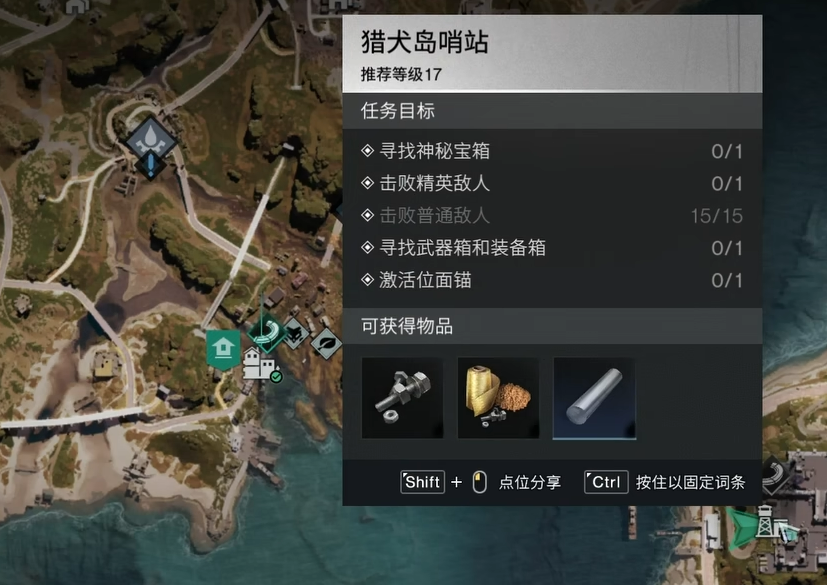Click the green house shield marker
The image size is (827, 585).
point(223,349)
